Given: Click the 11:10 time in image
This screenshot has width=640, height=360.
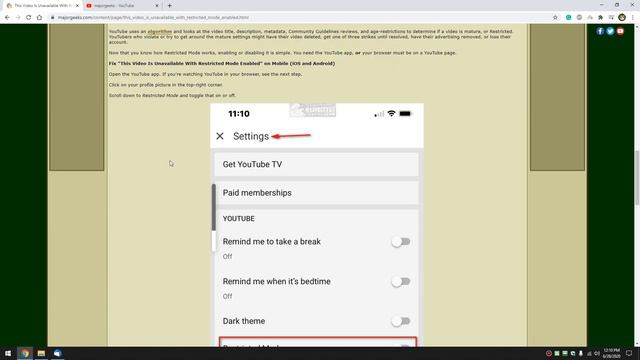Looking at the screenshot, I should click(x=239, y=114).
